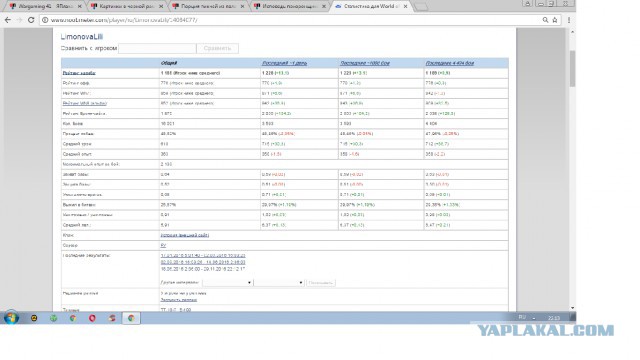640x360 pixels.
Task: Click the Клан row label
Action: pos(68,235)
